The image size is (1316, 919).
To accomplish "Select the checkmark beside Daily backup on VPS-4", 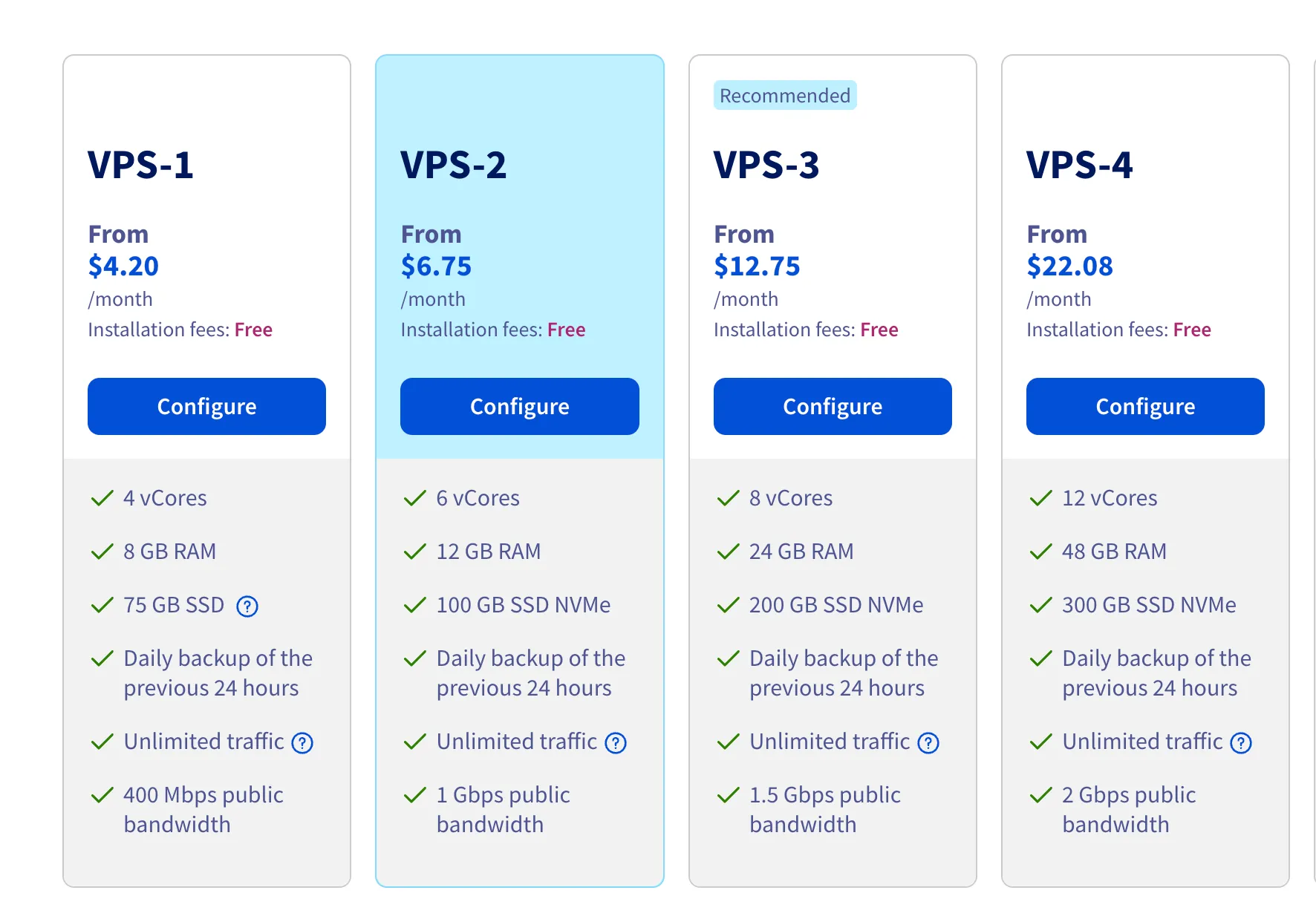I will [x=1040, y=658].
